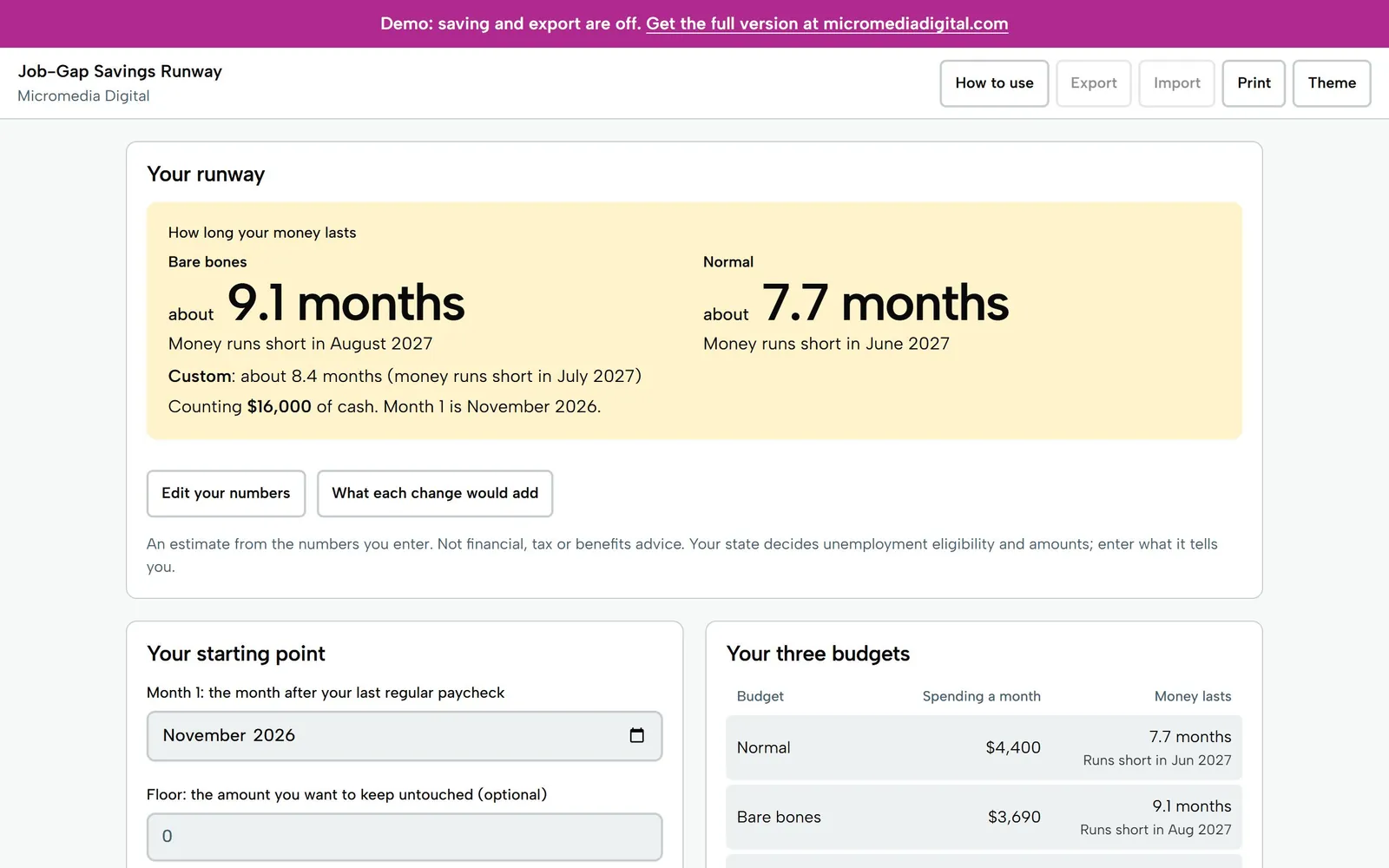Click the $4,400 spending value
Image resolution: width=1389 pixels, height=868 pixels.
pyautogui.click(x=1013, y=747)
